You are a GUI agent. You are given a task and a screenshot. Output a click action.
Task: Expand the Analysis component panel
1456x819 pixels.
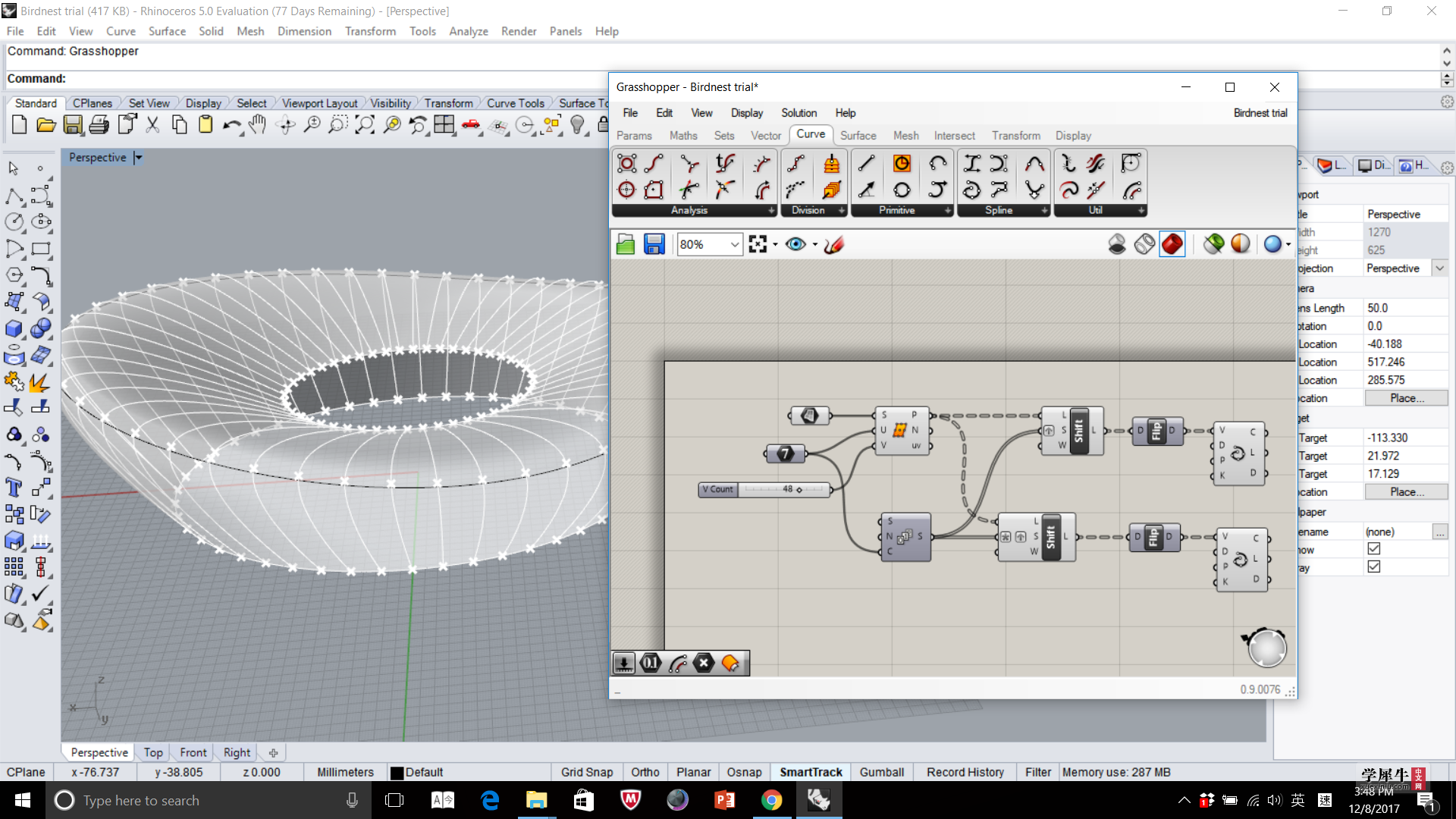click(x=771, y=211)
